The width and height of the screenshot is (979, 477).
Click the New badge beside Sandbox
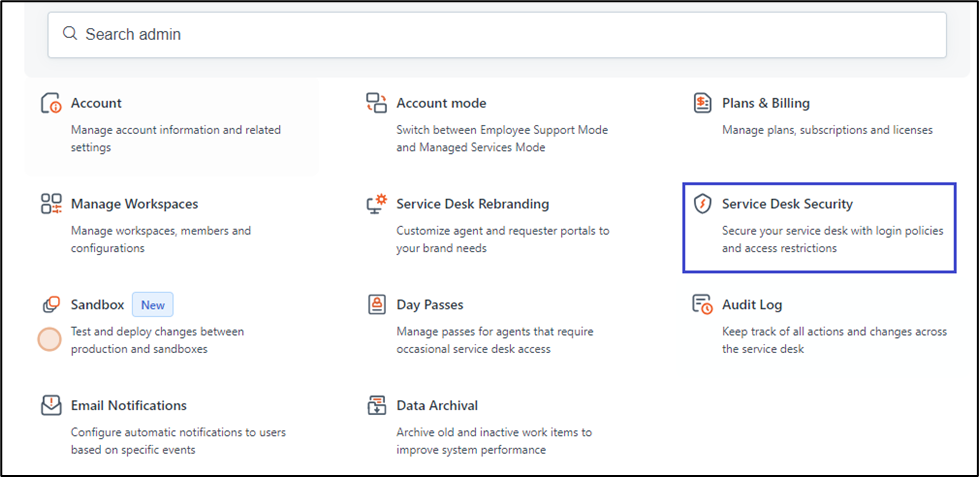pos(153,305)
